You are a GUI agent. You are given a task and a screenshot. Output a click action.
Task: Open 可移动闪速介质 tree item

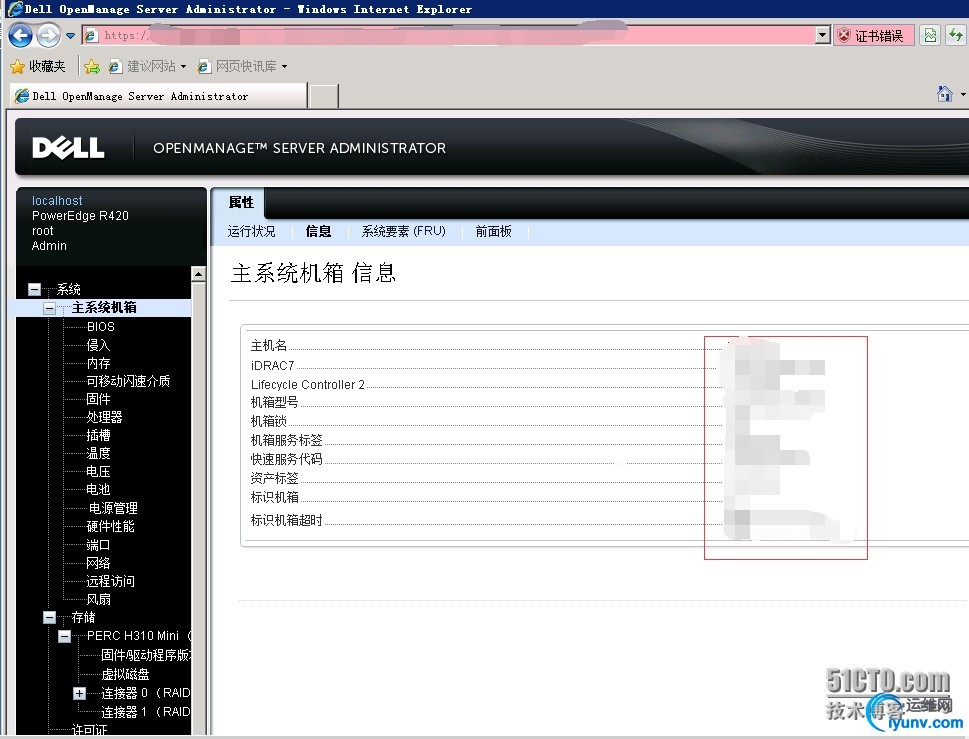(x=128, y=381)
